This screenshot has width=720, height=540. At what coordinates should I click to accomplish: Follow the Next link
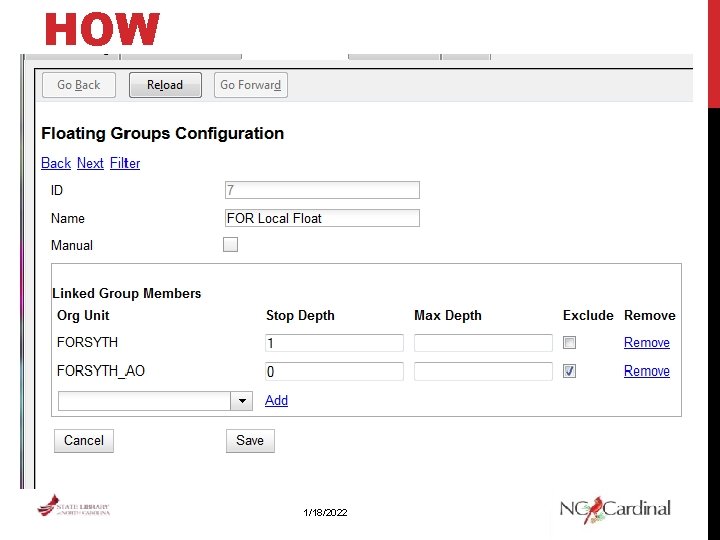[90, 163]
